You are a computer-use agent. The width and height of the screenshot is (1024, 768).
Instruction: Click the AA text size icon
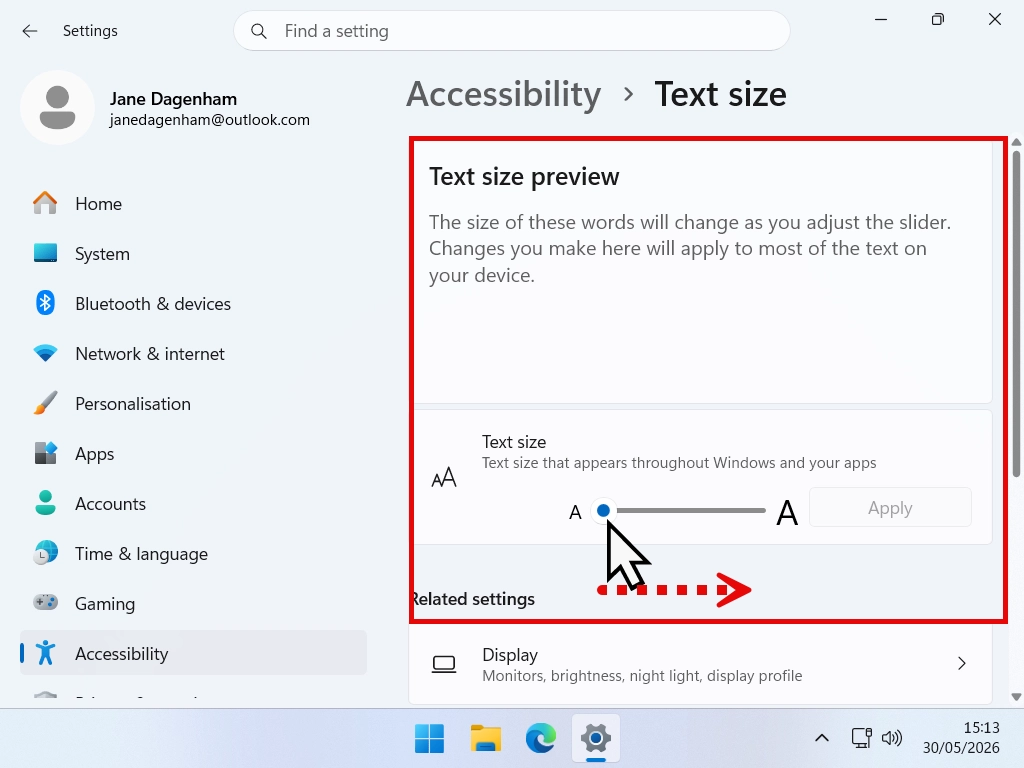[x=444, y=477]
